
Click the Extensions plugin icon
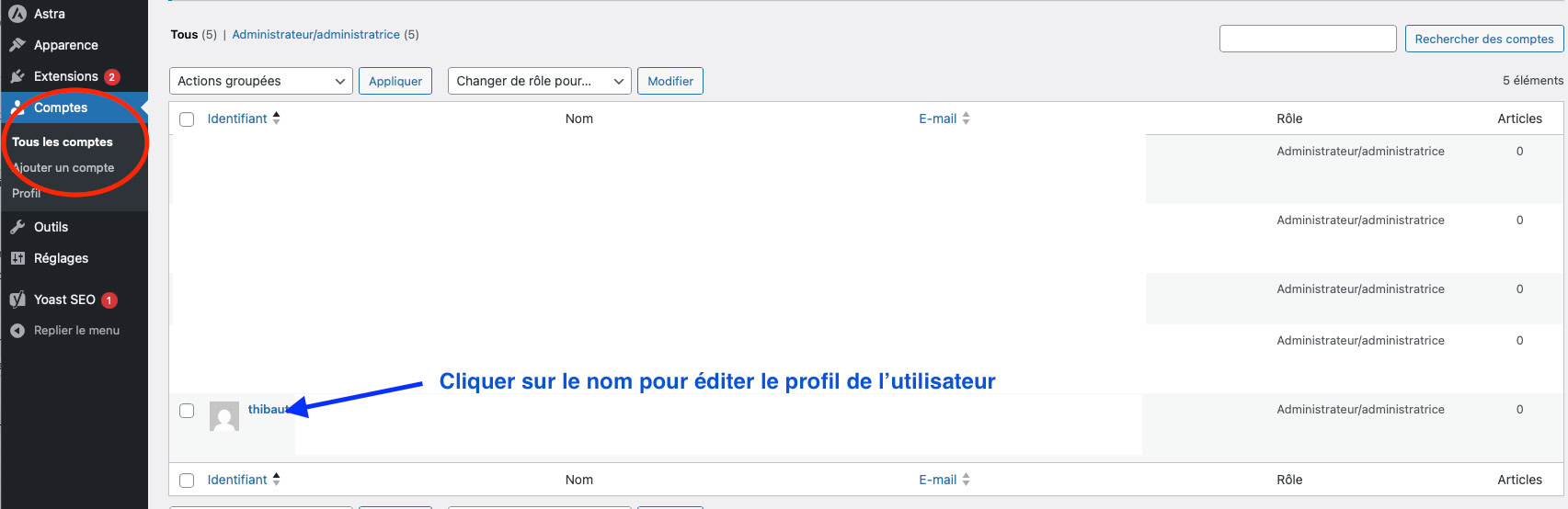pos(17,76)
